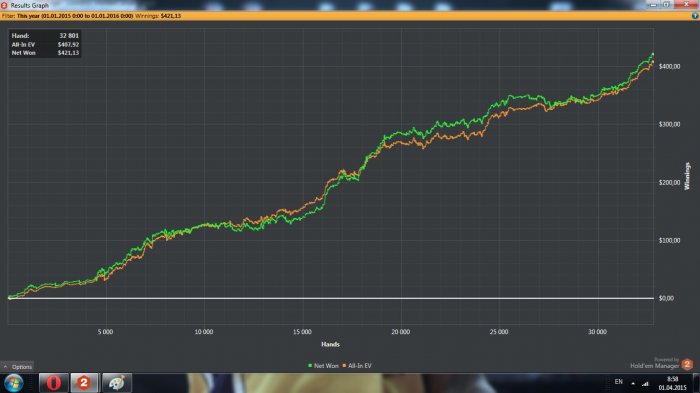Click the Hands axis title
This screenshot has width=700, height=393.
tap(330, 344)
